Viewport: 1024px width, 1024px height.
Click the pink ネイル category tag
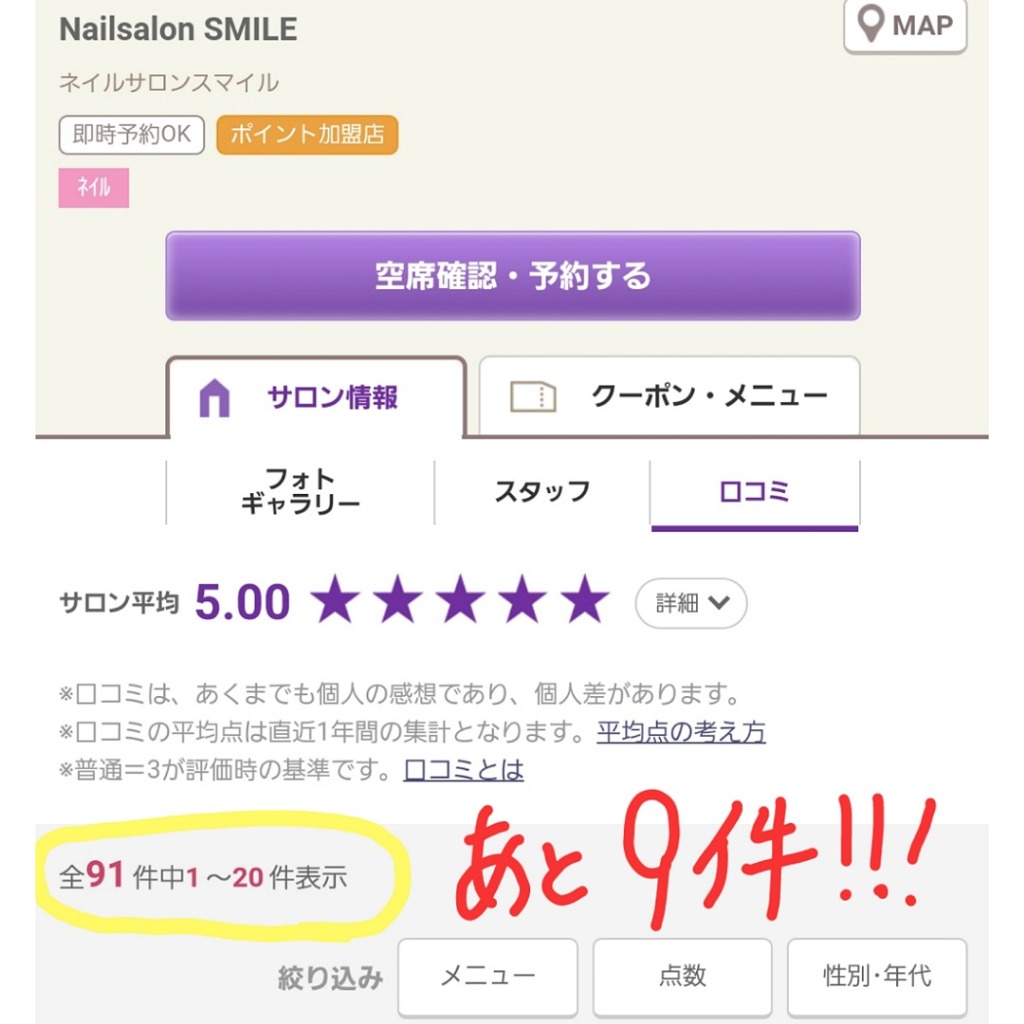pos(93,187)
